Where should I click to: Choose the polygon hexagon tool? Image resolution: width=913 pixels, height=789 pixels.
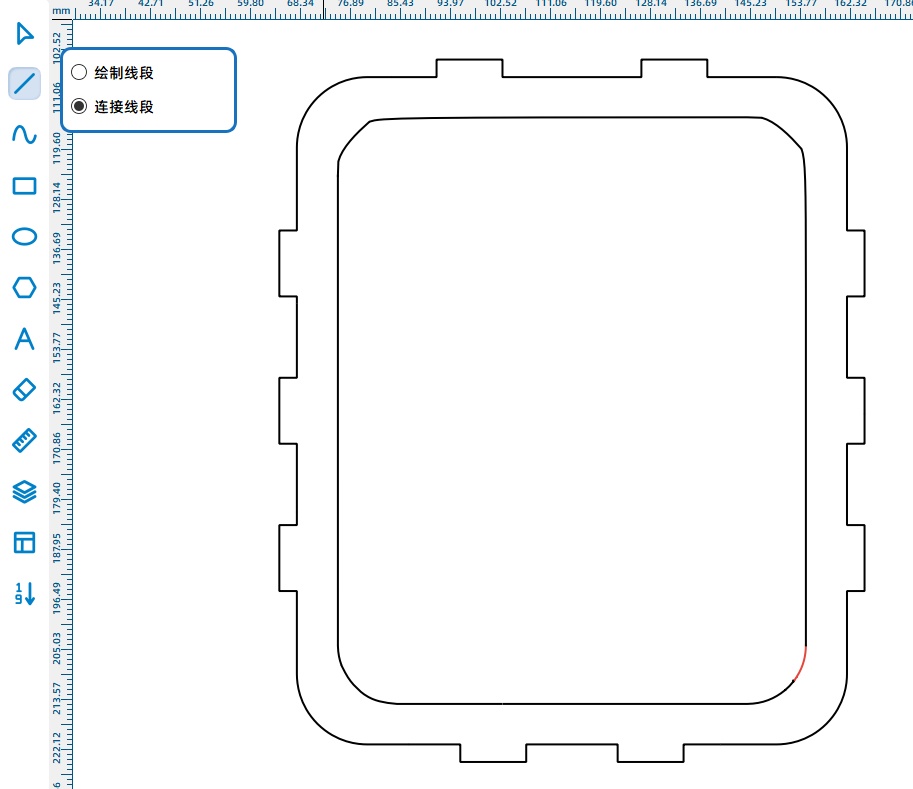24,288
